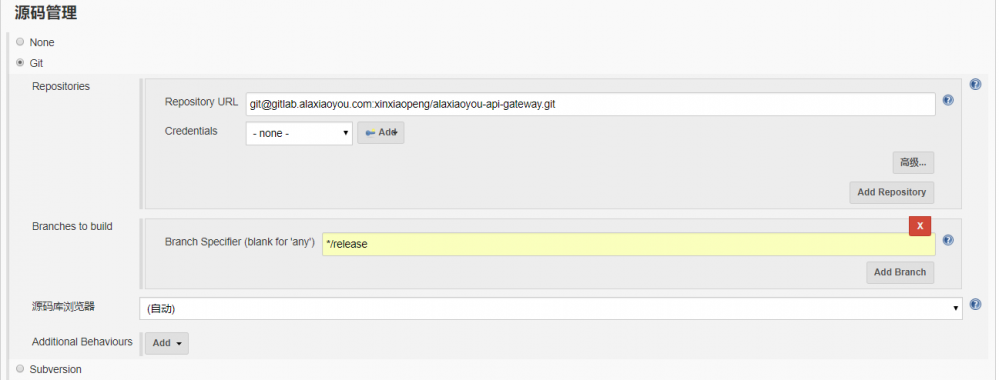This screenshot has width=999, height=380.
Task: Open help for the Repositories section
Action: [x=975, y=84]
